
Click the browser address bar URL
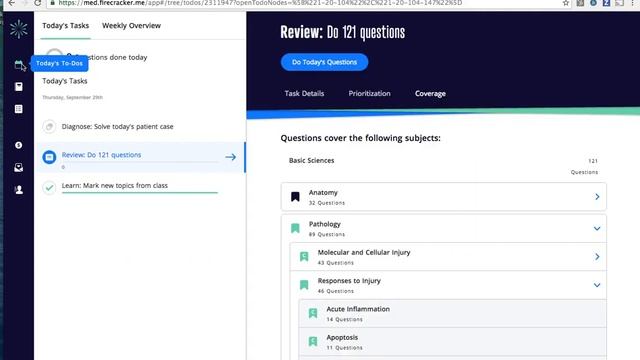tap(261, 3)
